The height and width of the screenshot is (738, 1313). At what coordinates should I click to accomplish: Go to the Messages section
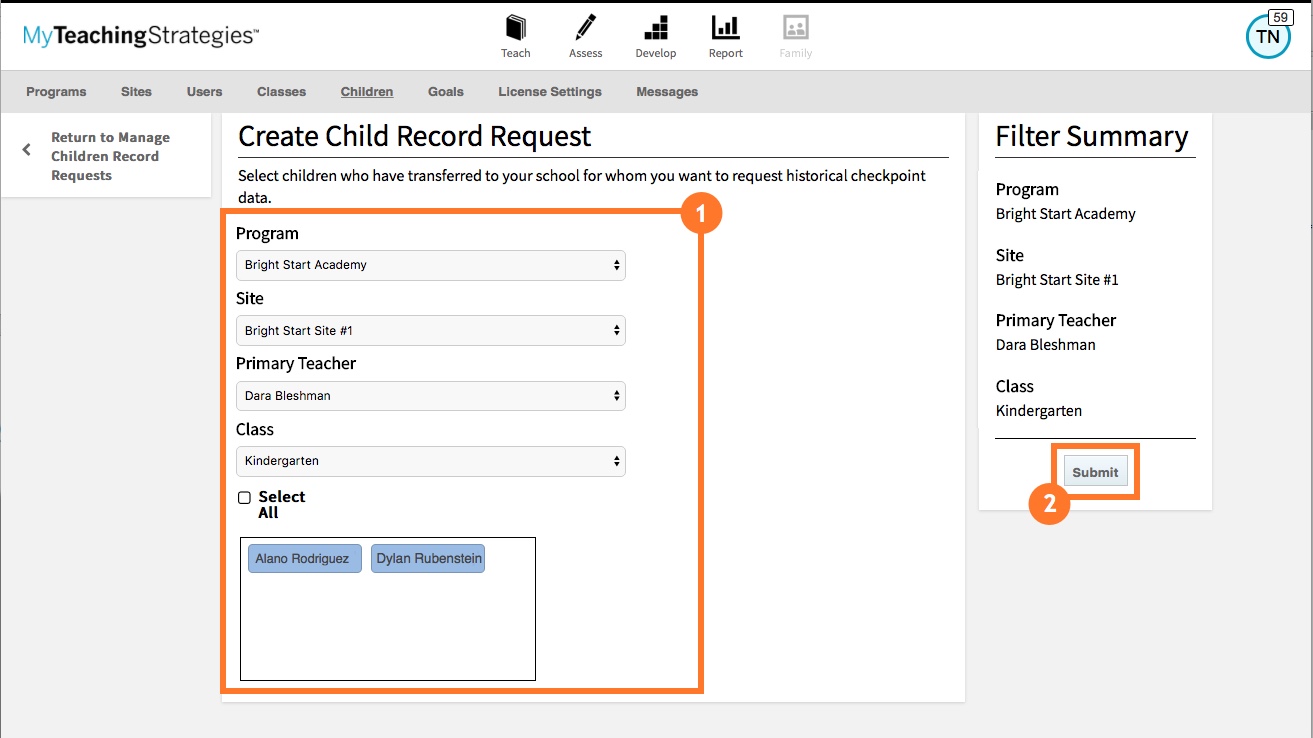coord(666,91)
